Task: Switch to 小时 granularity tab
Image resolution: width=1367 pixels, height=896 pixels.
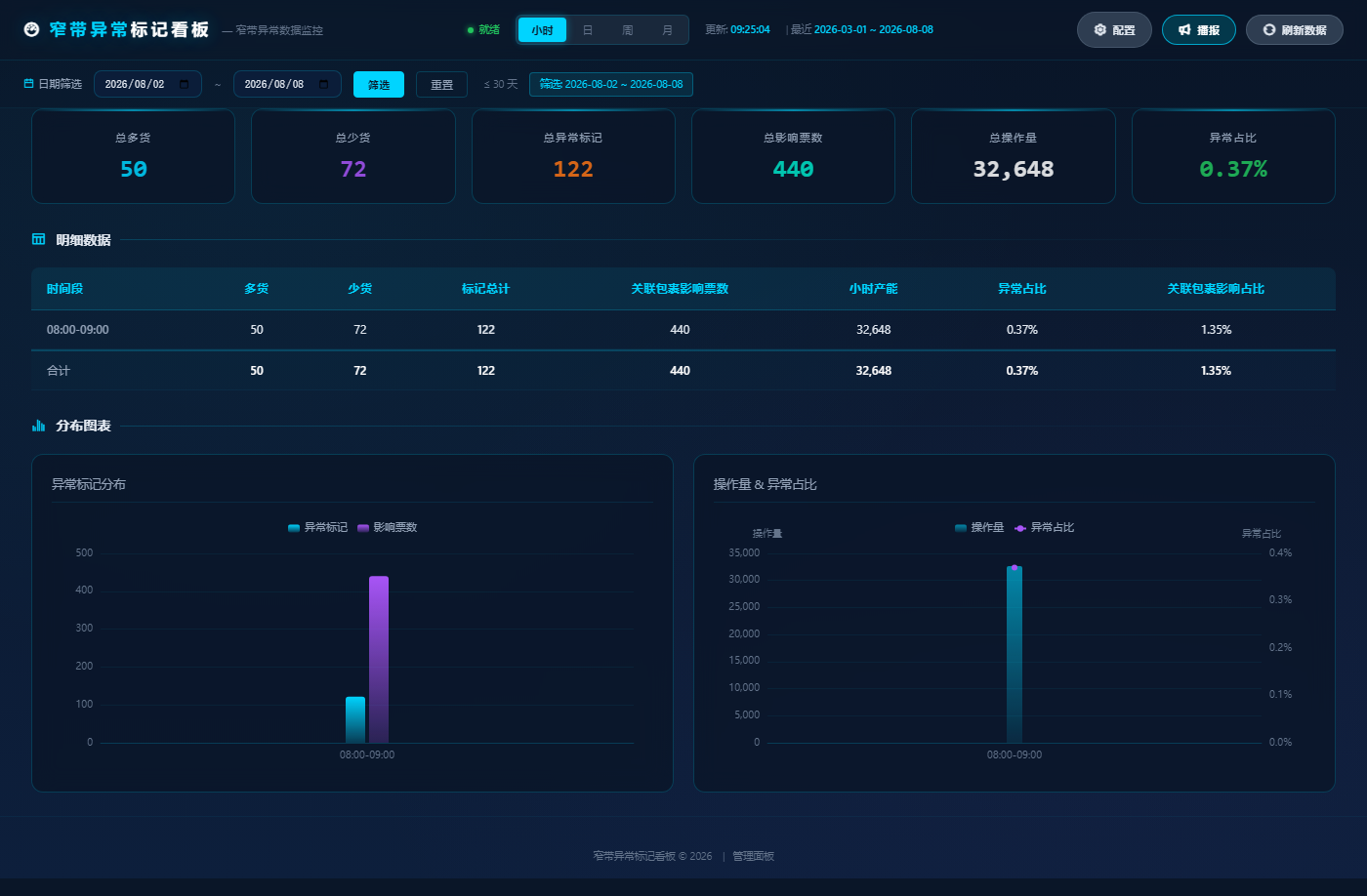Action: click(542, 30)
